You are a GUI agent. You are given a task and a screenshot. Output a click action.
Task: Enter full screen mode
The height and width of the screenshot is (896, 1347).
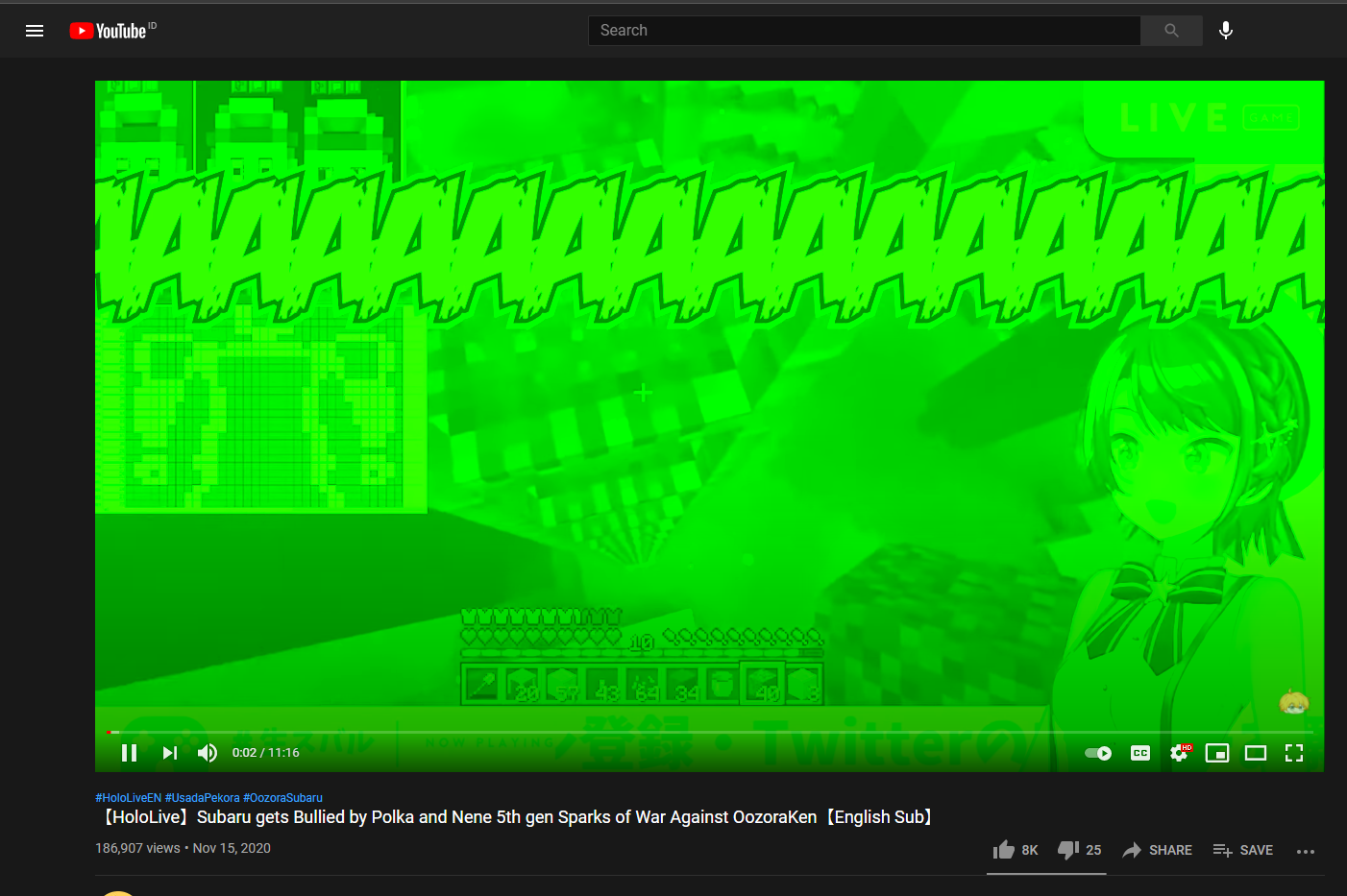coord(1294,753)
